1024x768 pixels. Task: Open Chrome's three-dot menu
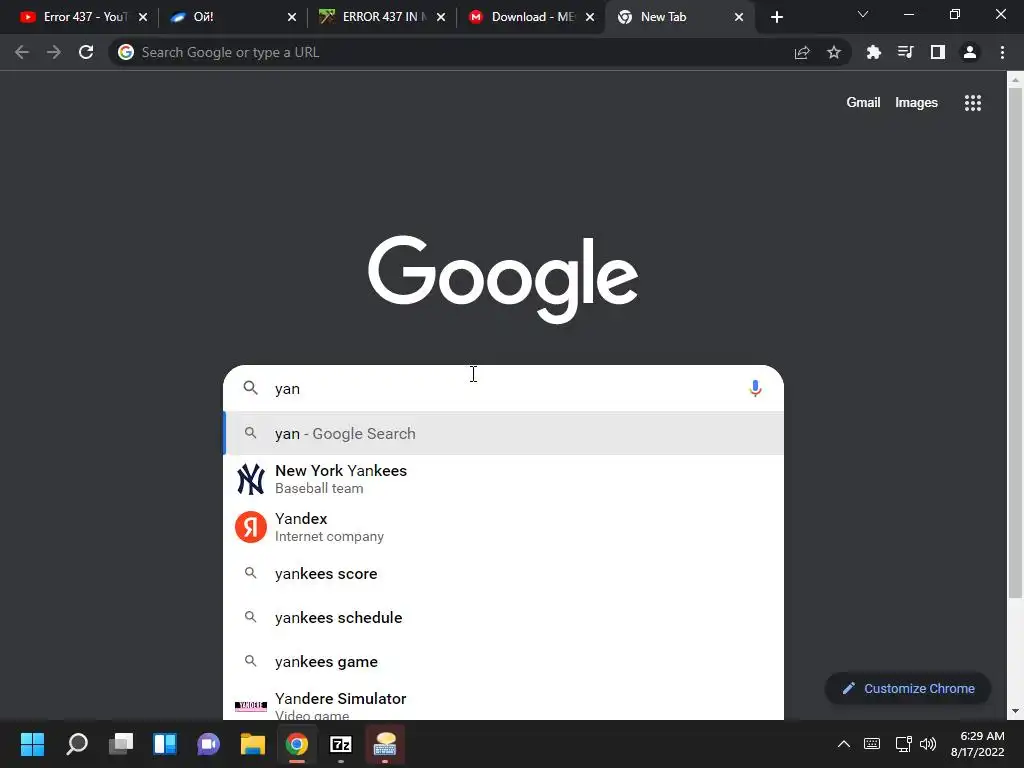coord(1002,52)
